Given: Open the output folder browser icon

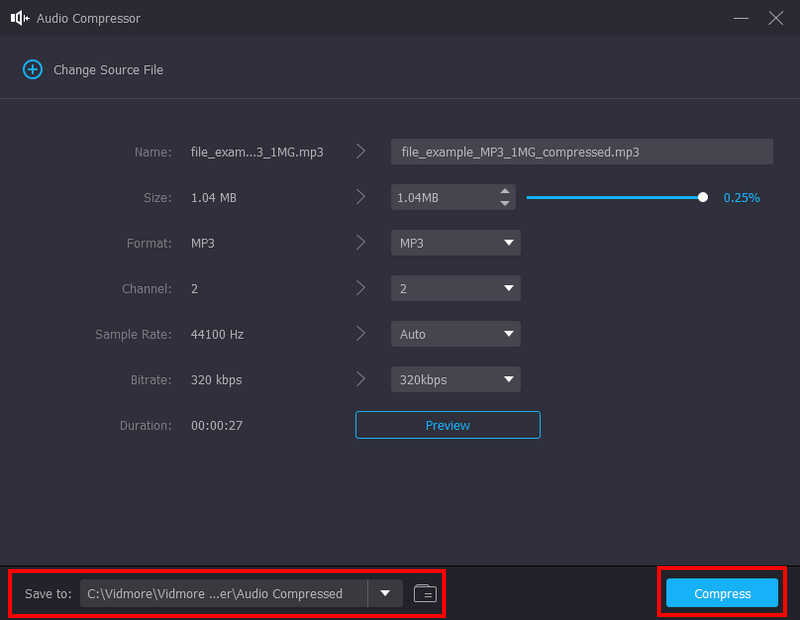Looking at the screenshot, I should pos(424,593).
